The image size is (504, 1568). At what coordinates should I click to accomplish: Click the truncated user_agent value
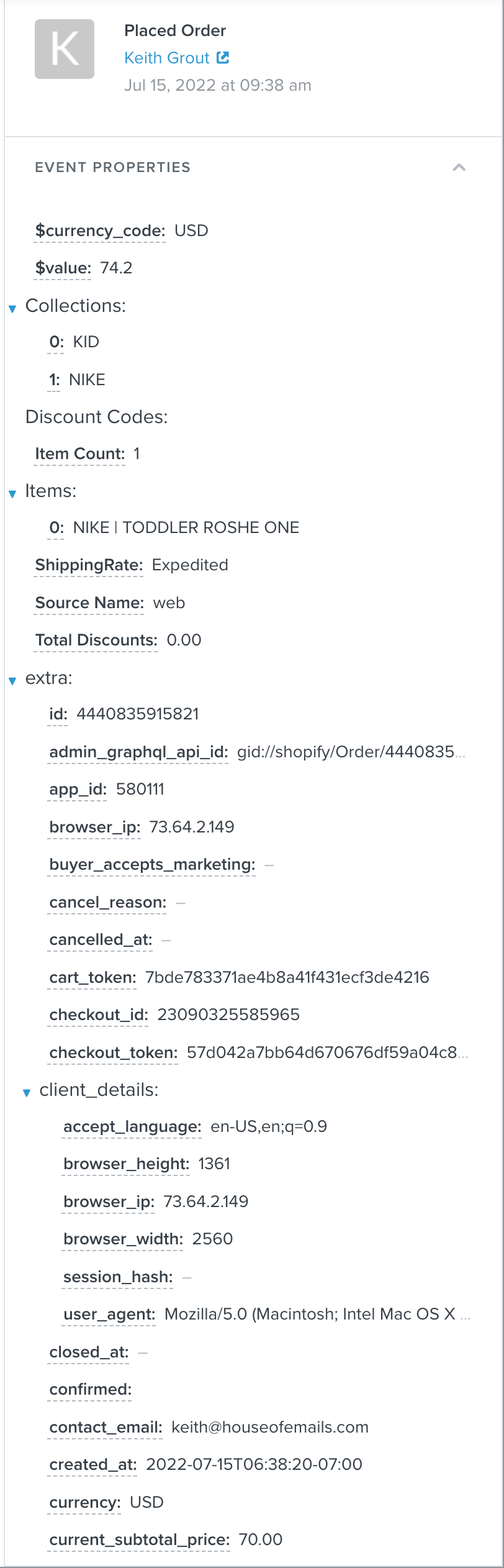coord(317,1314)
